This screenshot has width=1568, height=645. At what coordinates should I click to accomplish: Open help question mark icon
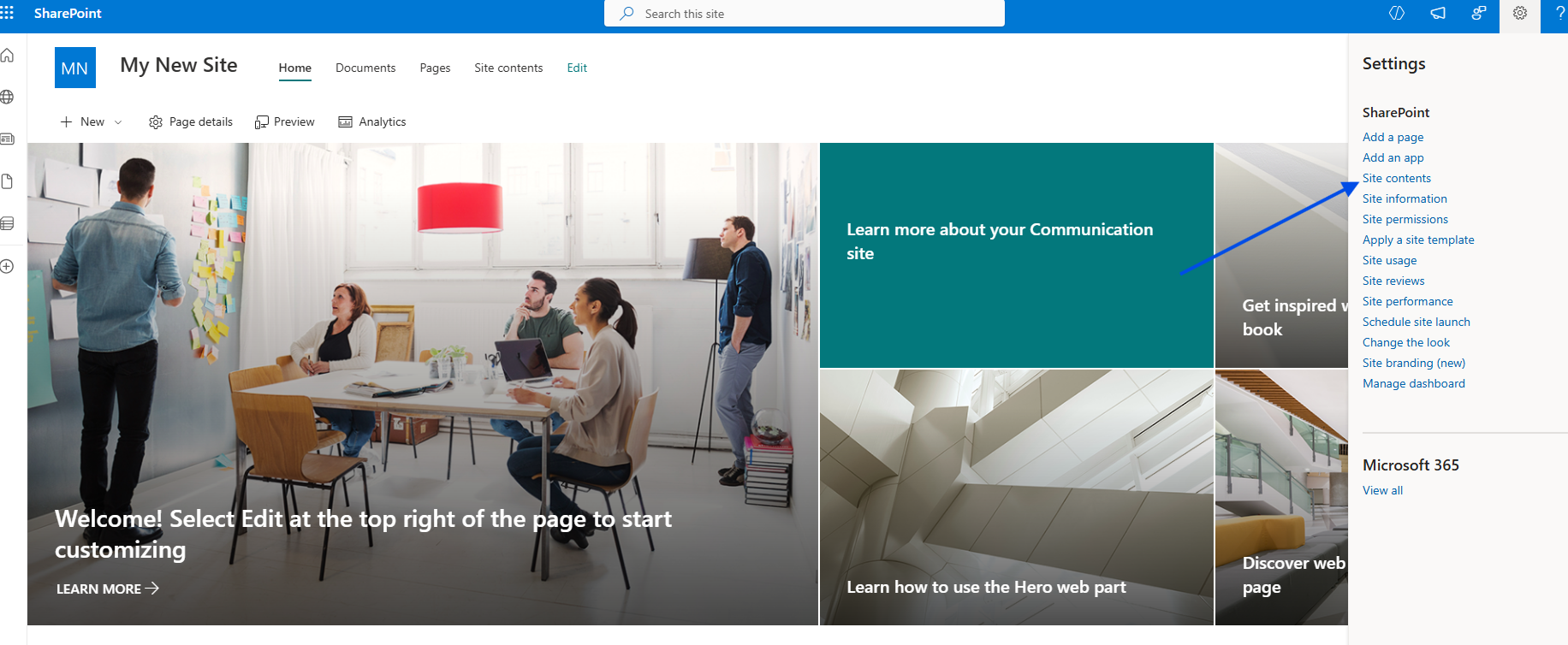click(x=1559, y=14)
